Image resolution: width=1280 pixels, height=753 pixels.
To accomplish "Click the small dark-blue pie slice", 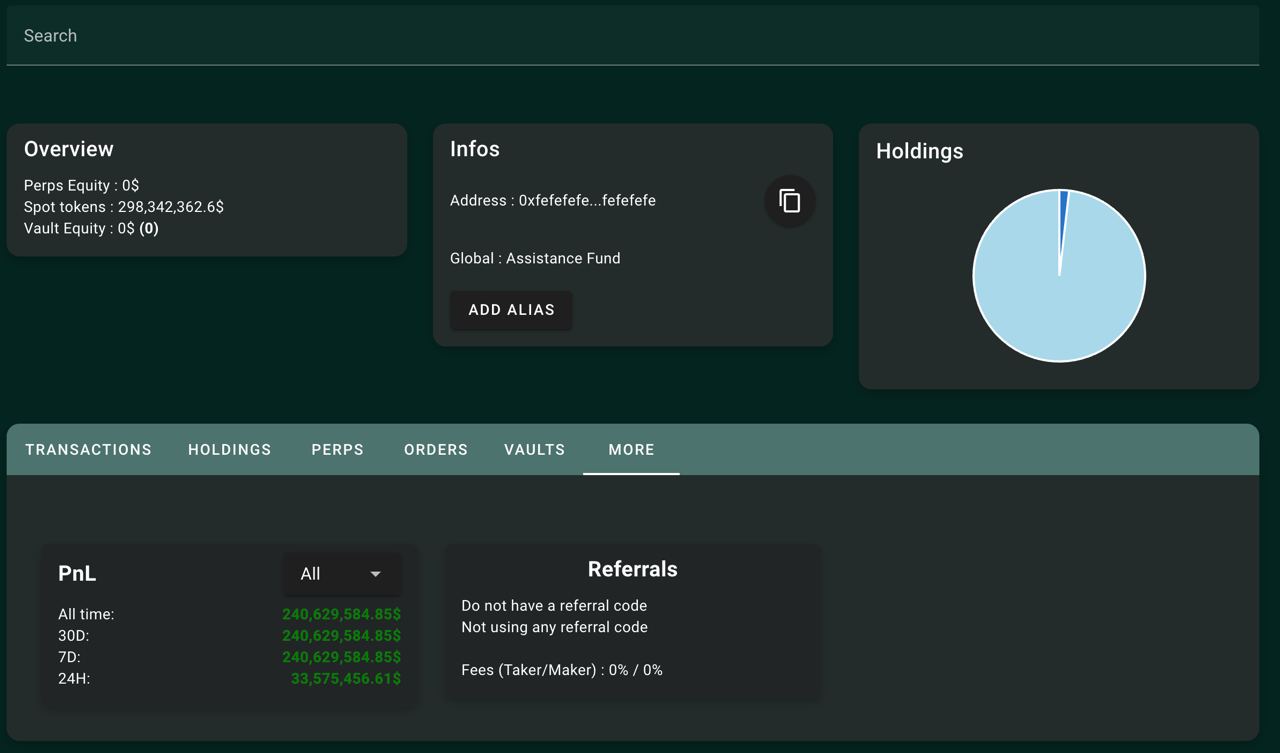I will tap(1063, 215).
